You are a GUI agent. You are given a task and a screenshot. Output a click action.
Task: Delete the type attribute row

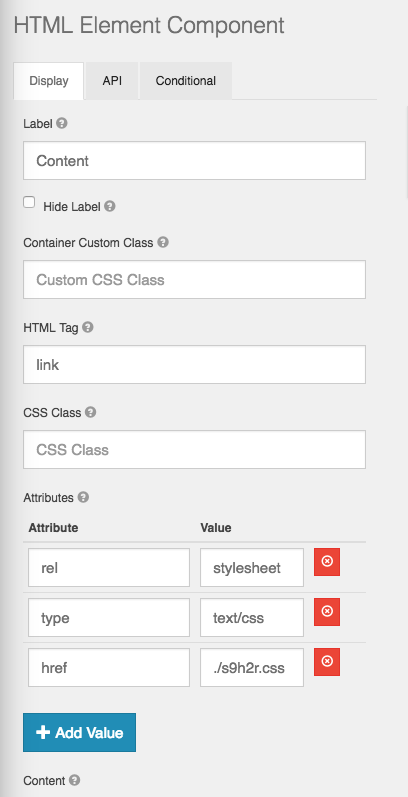pos(327,611)
